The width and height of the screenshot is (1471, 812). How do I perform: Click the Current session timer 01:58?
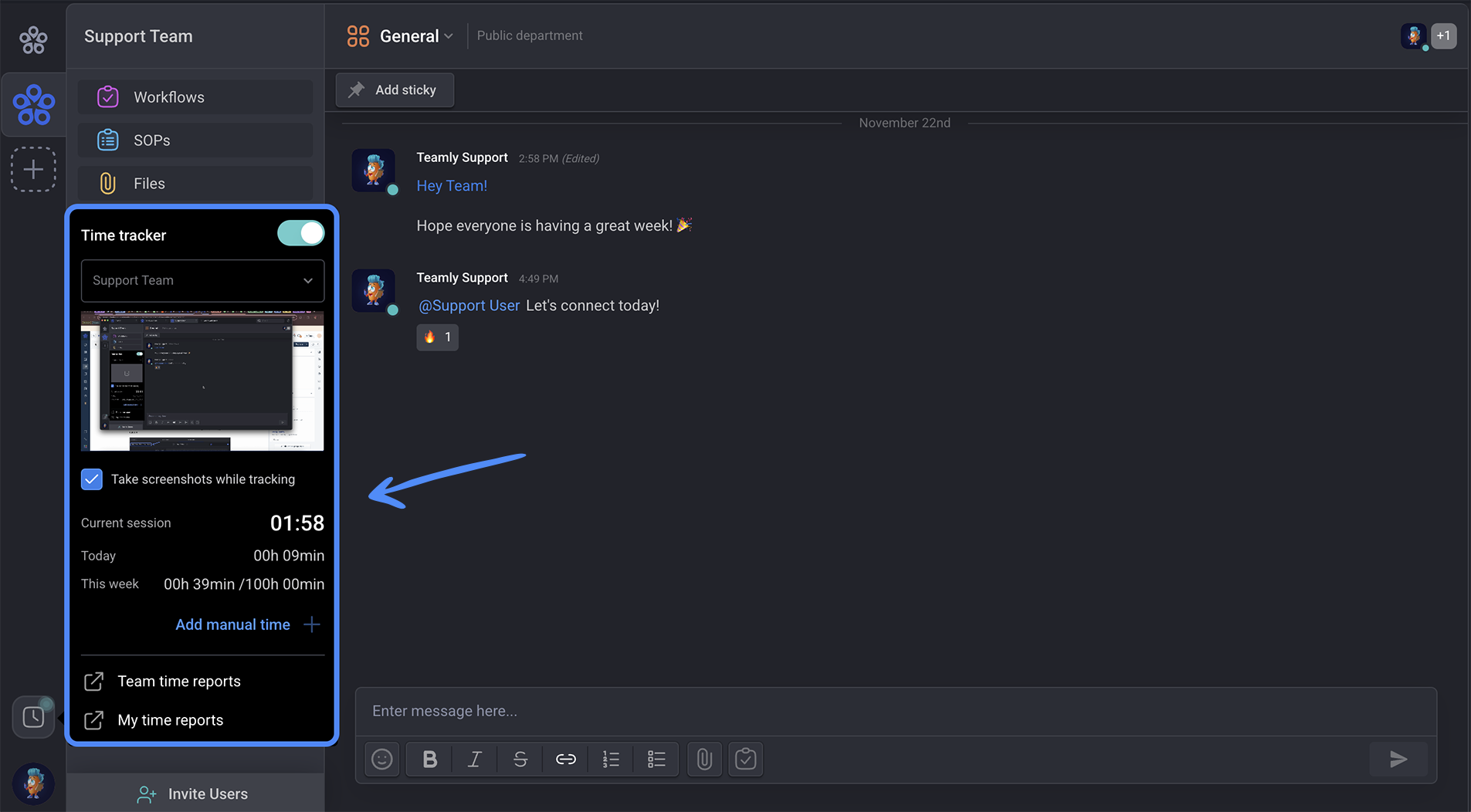pyautogui.click(x=297, y=523)
